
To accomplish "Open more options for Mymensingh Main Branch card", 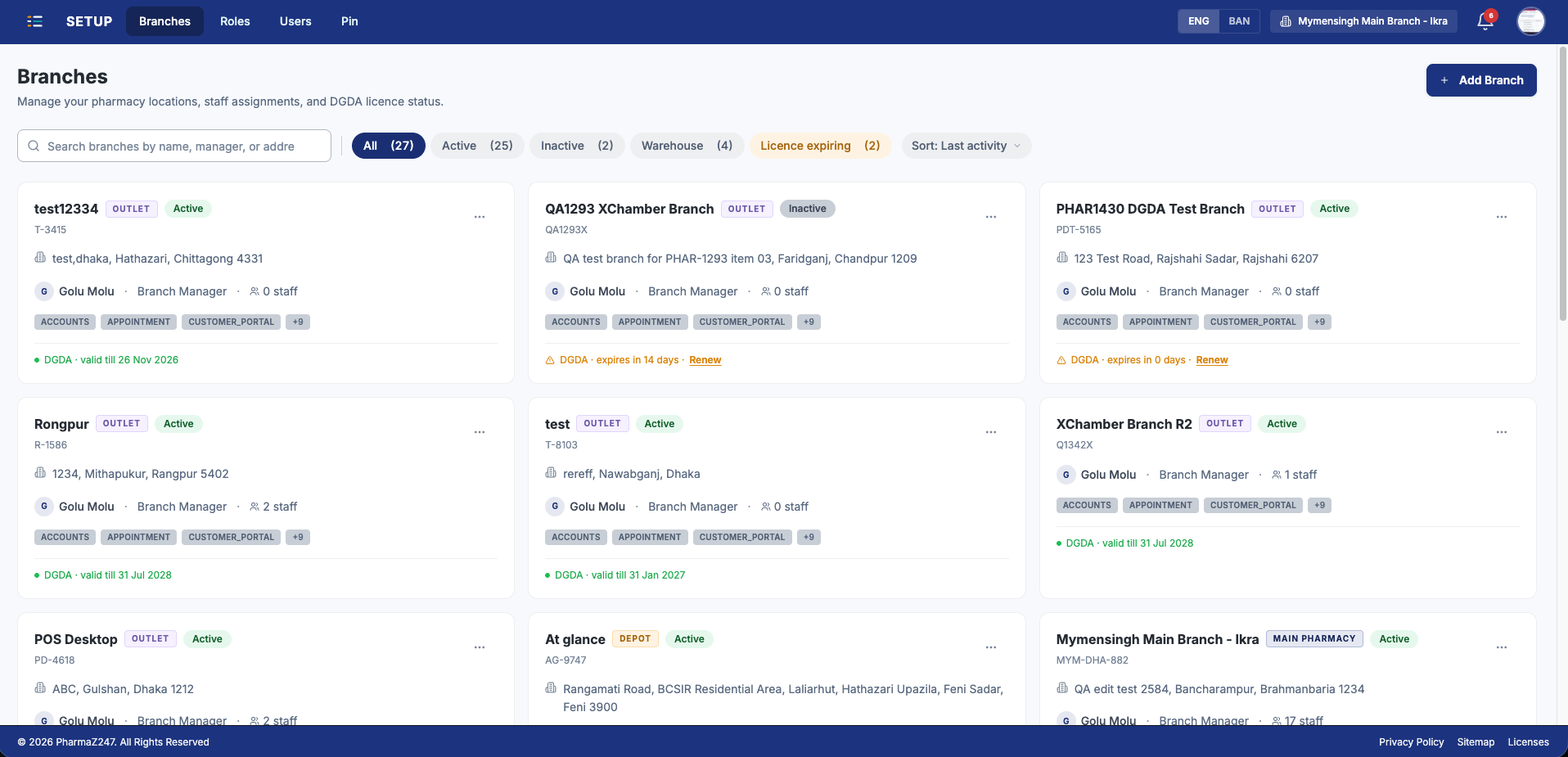I will pyautogui.click(x=1502, y=647).
